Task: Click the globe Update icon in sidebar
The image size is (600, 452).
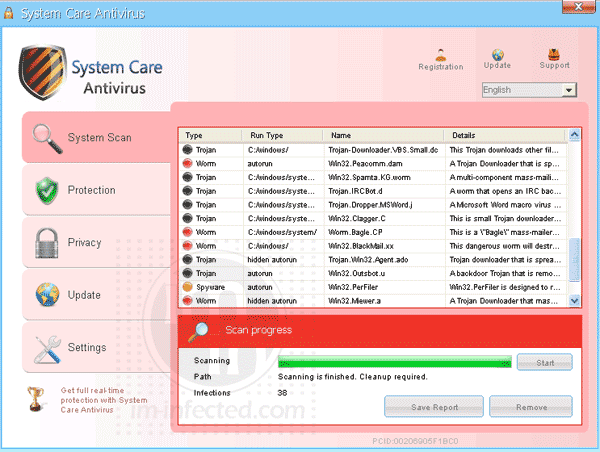Action: (x=47, y=295)
